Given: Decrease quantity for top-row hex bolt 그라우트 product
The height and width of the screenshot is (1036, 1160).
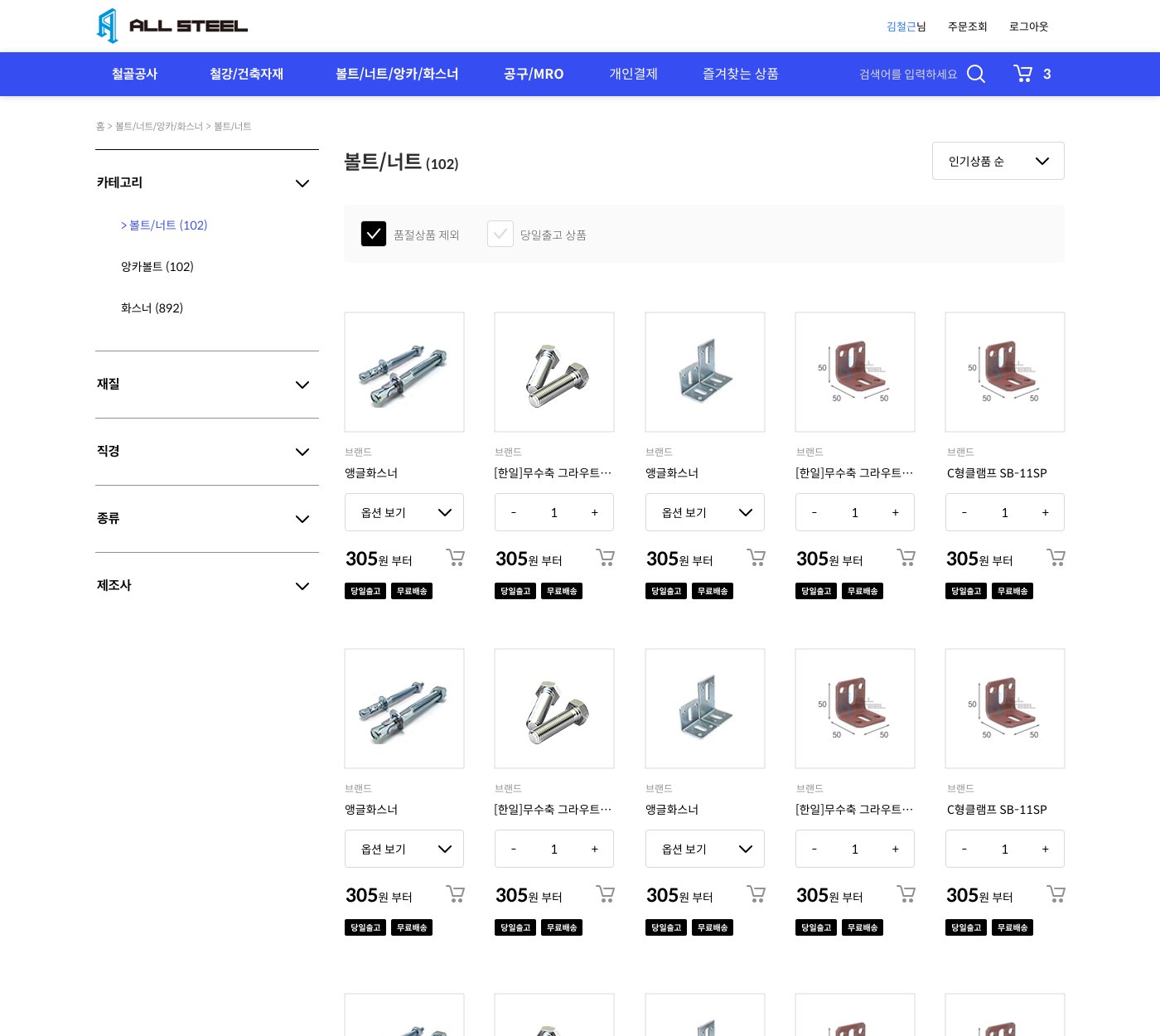Looking at the screenshot, I should coord(514,513).
